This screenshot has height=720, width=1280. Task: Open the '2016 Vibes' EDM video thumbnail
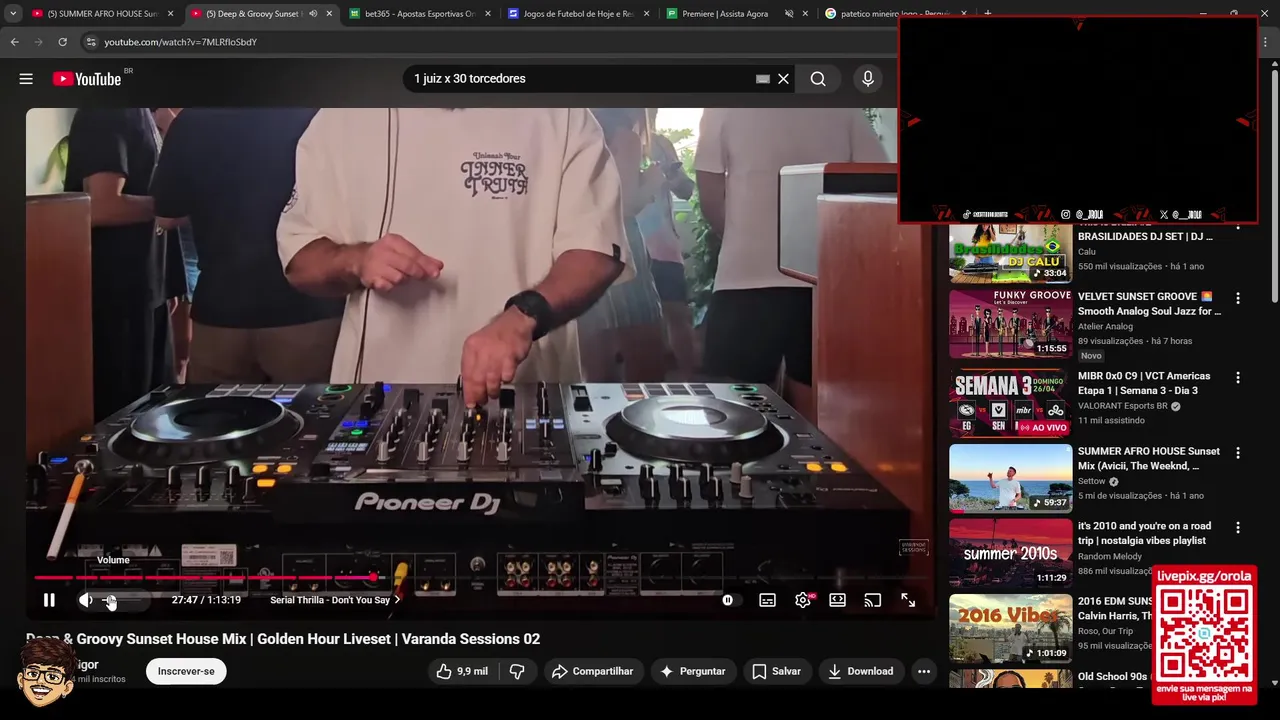(1010, 628)
